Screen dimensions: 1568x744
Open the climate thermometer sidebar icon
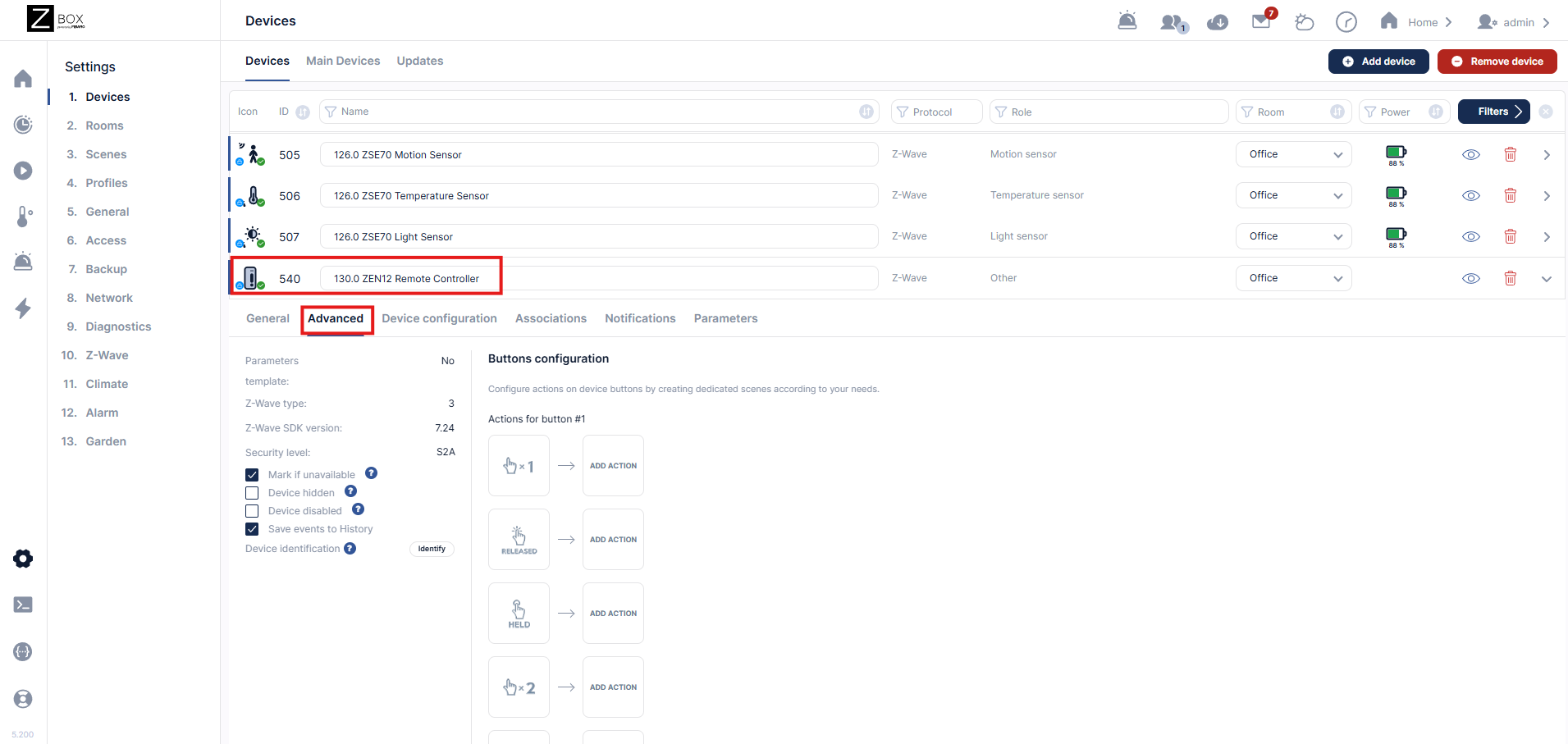(23, 217)
